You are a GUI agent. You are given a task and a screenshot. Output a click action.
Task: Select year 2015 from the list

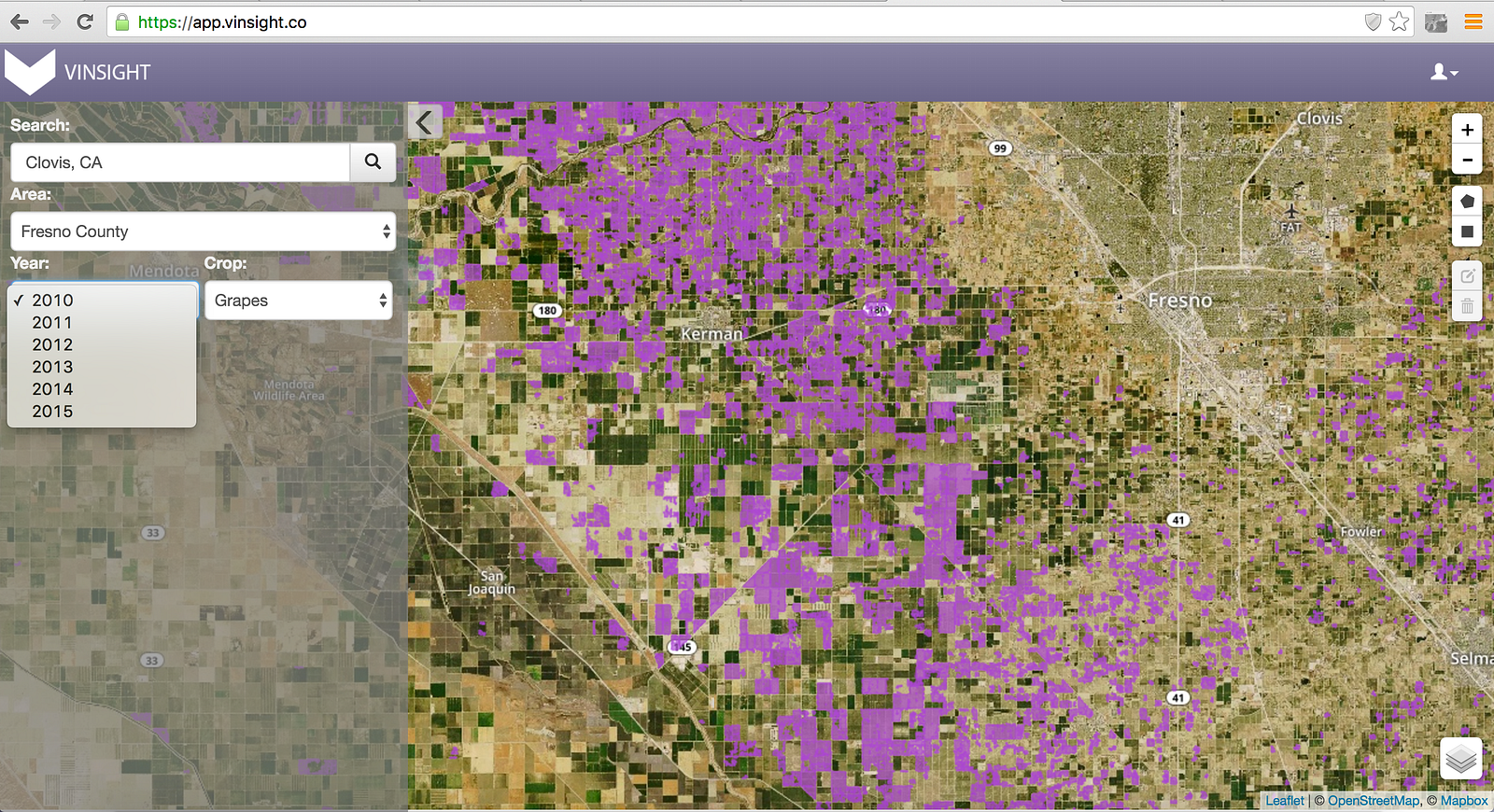102,412
